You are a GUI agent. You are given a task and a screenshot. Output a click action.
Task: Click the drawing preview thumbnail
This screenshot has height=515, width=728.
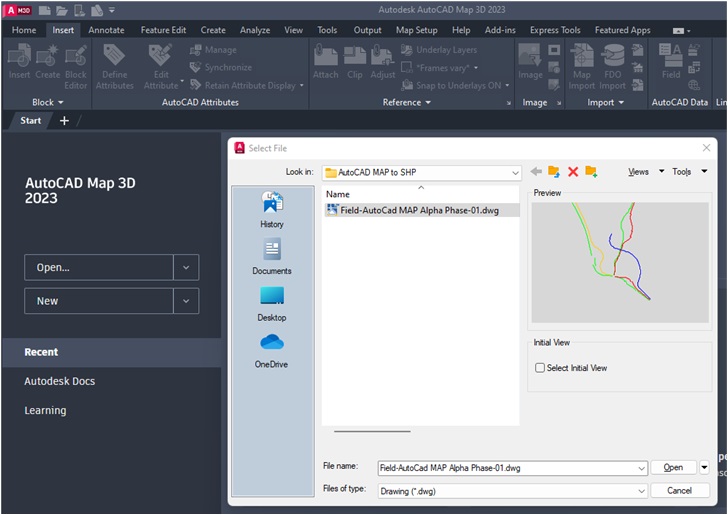click(620, 262)
